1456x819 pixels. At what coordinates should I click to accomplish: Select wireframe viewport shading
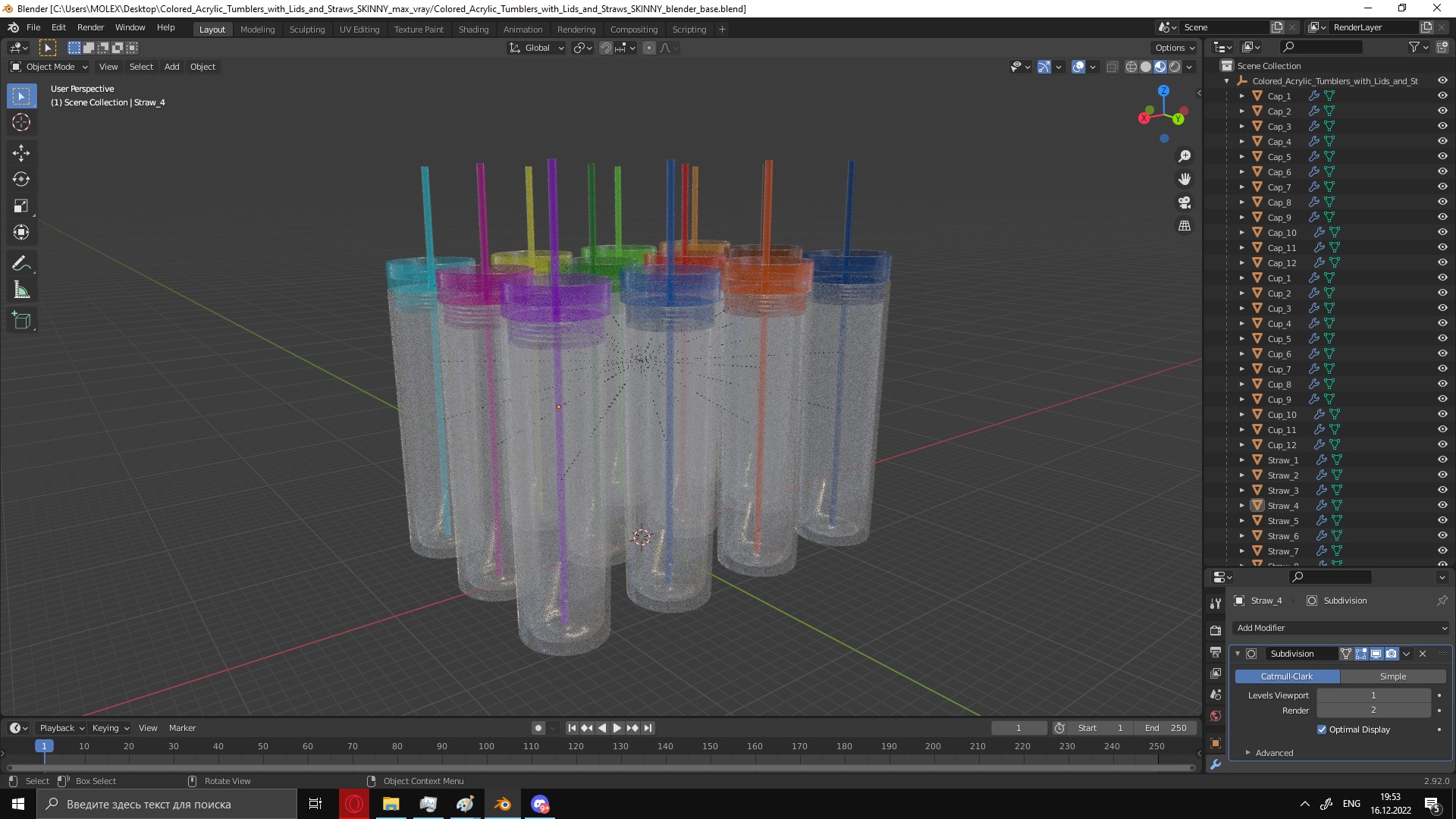1131,67
